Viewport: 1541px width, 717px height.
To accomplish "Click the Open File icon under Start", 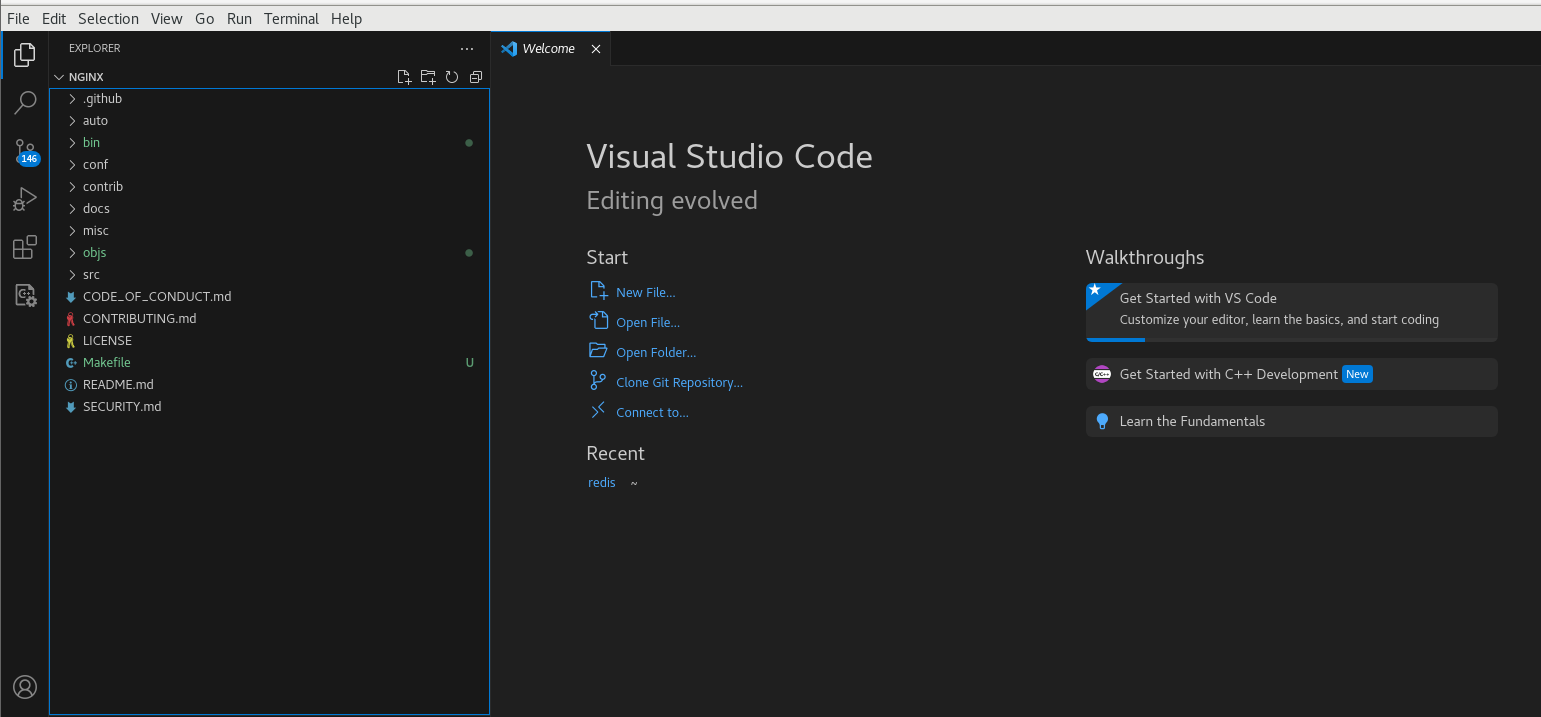I will (x=599, y=321).
